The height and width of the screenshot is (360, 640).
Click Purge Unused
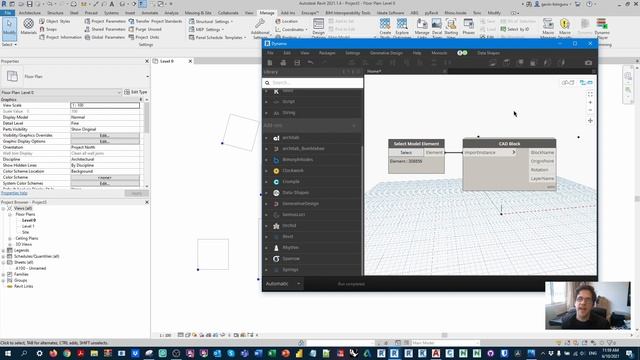coord(145,29)
